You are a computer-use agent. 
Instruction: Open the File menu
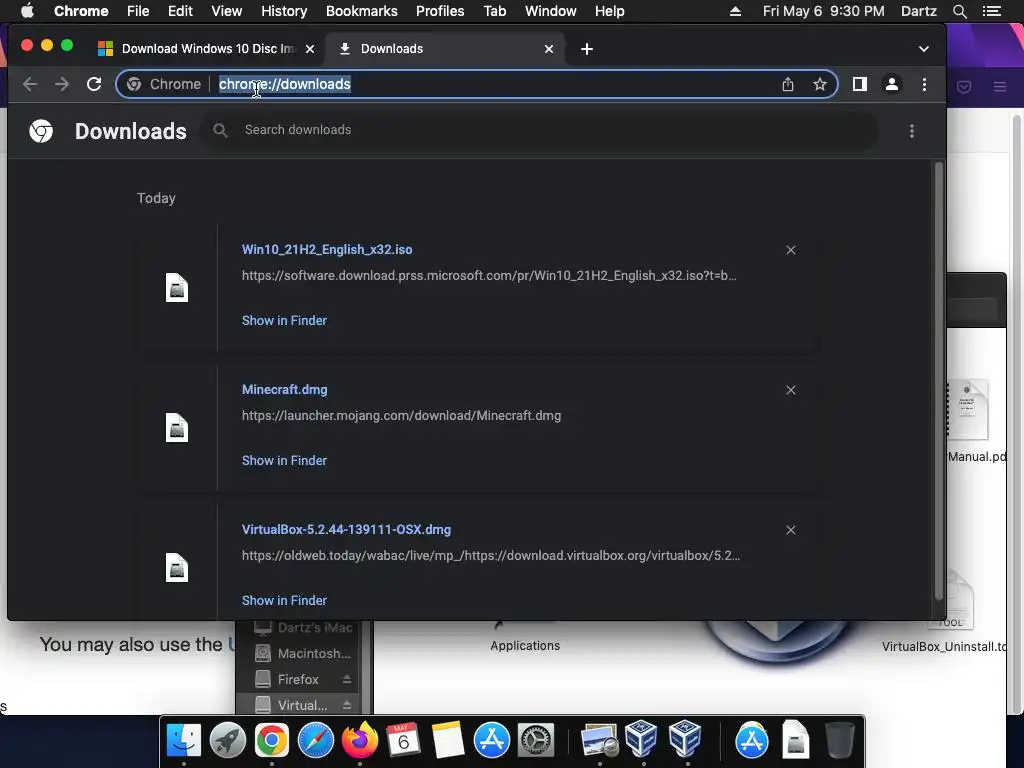click(138, 11)
